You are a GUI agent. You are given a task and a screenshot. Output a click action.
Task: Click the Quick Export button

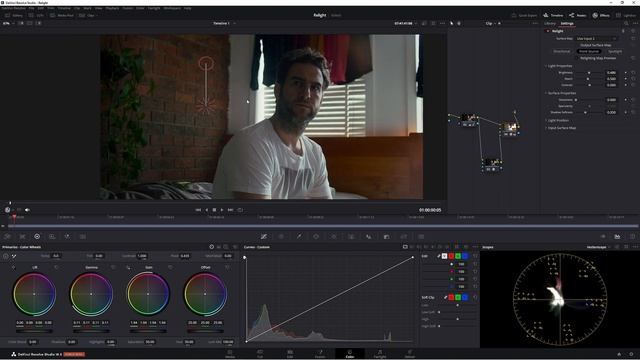click(x=524, y=16)
